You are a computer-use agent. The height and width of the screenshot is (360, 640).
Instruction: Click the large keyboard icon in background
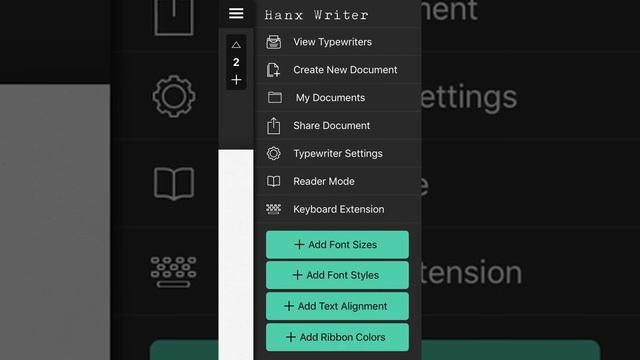pyautogui.click(x=173, y=272)
